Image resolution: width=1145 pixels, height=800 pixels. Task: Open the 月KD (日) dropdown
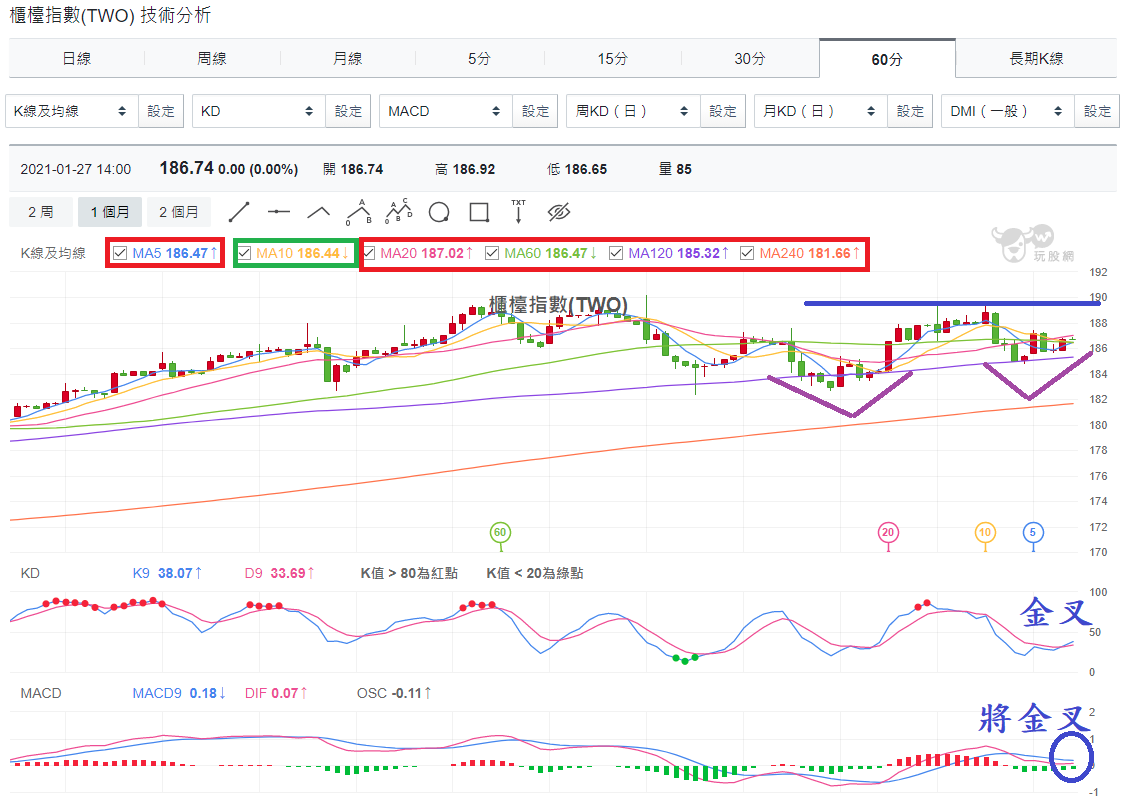pyautogui.click(x=821, y=111)
